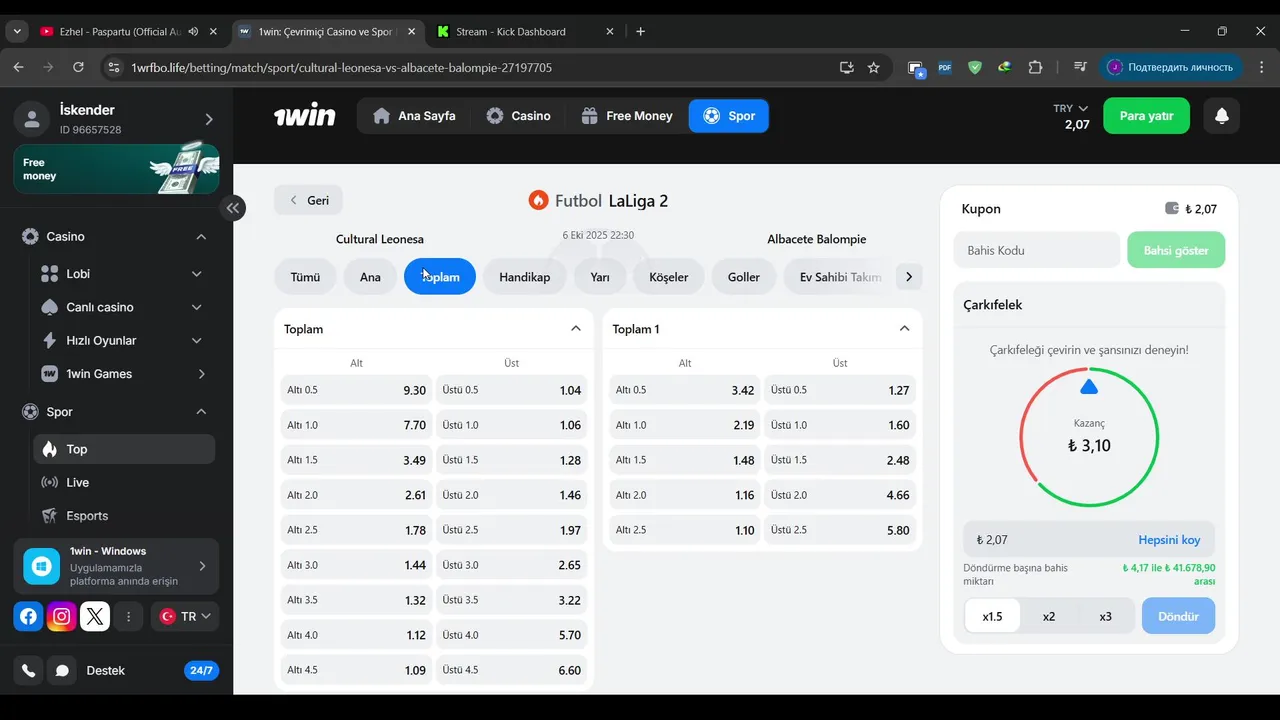Click the green shield extension icon
This screenshot has height=720, width=1280.
tap(975, 68)
